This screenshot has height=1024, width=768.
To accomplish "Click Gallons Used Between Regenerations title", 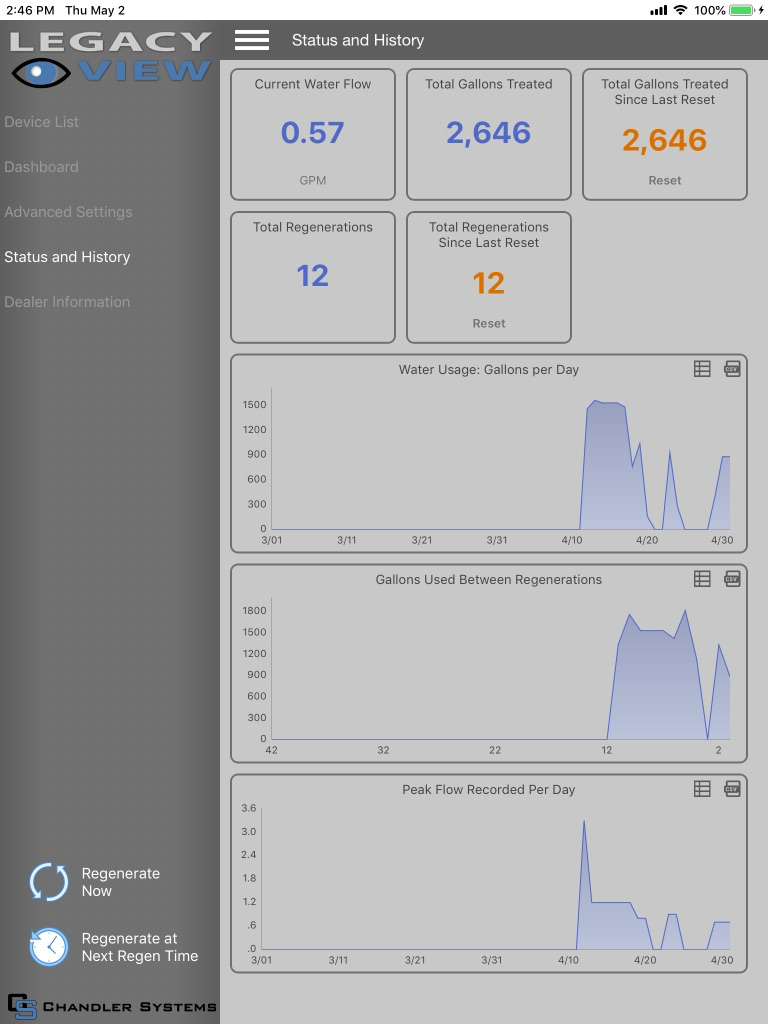I will point(488,579).
